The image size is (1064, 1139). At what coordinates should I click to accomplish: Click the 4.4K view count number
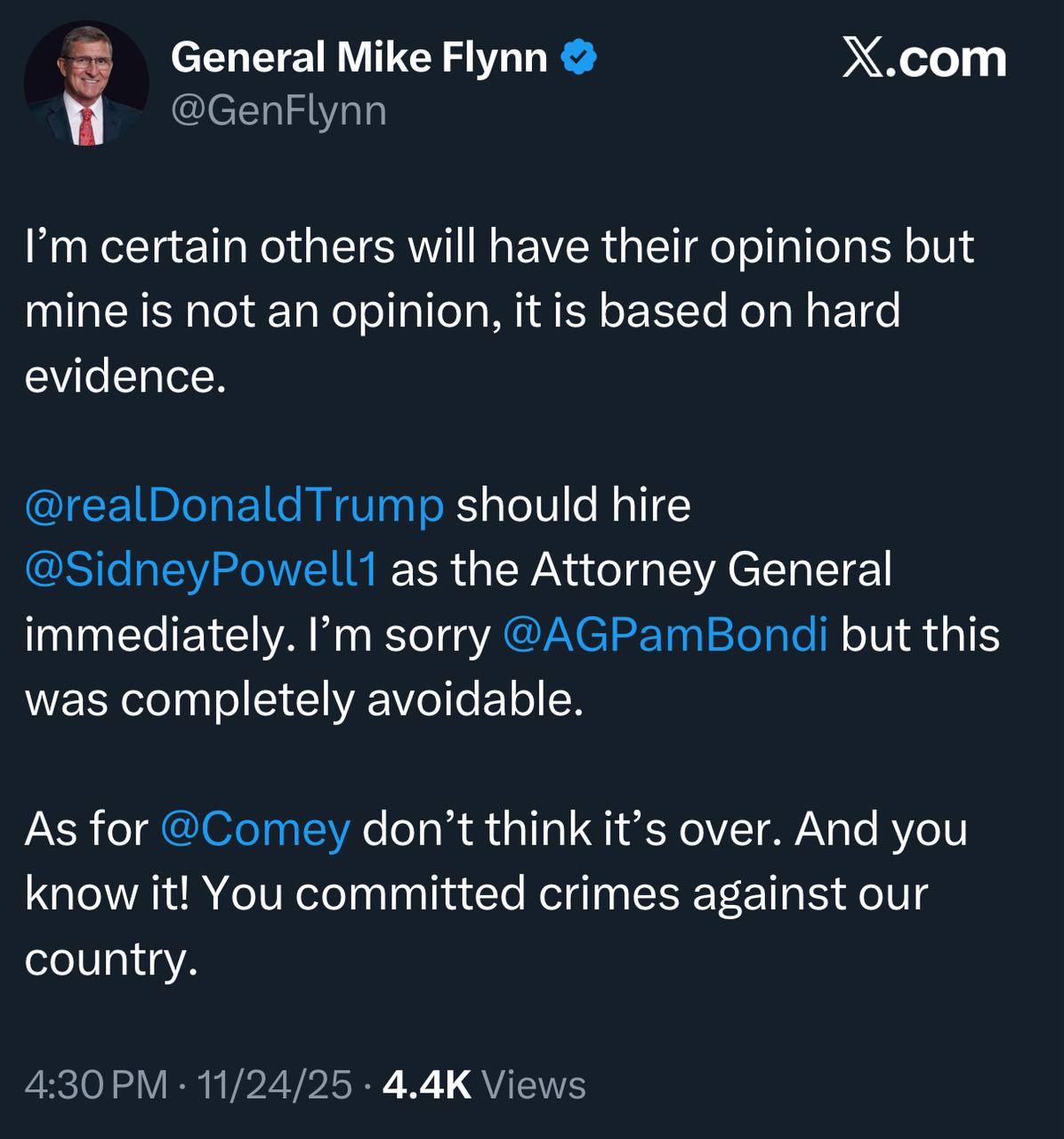(426, 1085)
